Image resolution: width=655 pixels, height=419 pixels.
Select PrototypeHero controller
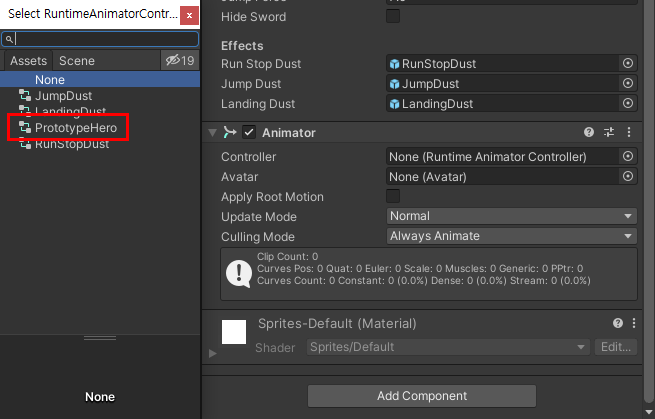tap(100, 127)
